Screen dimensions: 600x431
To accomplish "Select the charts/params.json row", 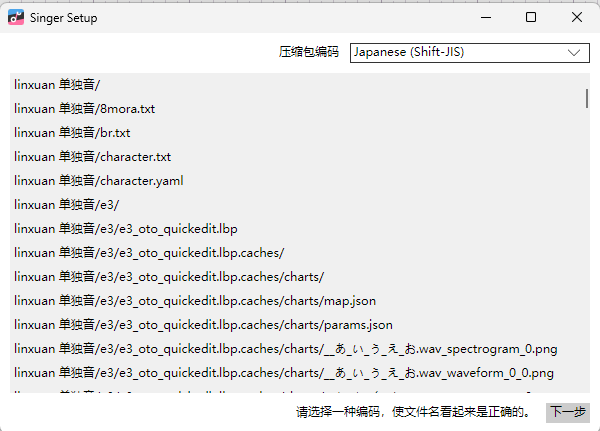I will 299,325.
